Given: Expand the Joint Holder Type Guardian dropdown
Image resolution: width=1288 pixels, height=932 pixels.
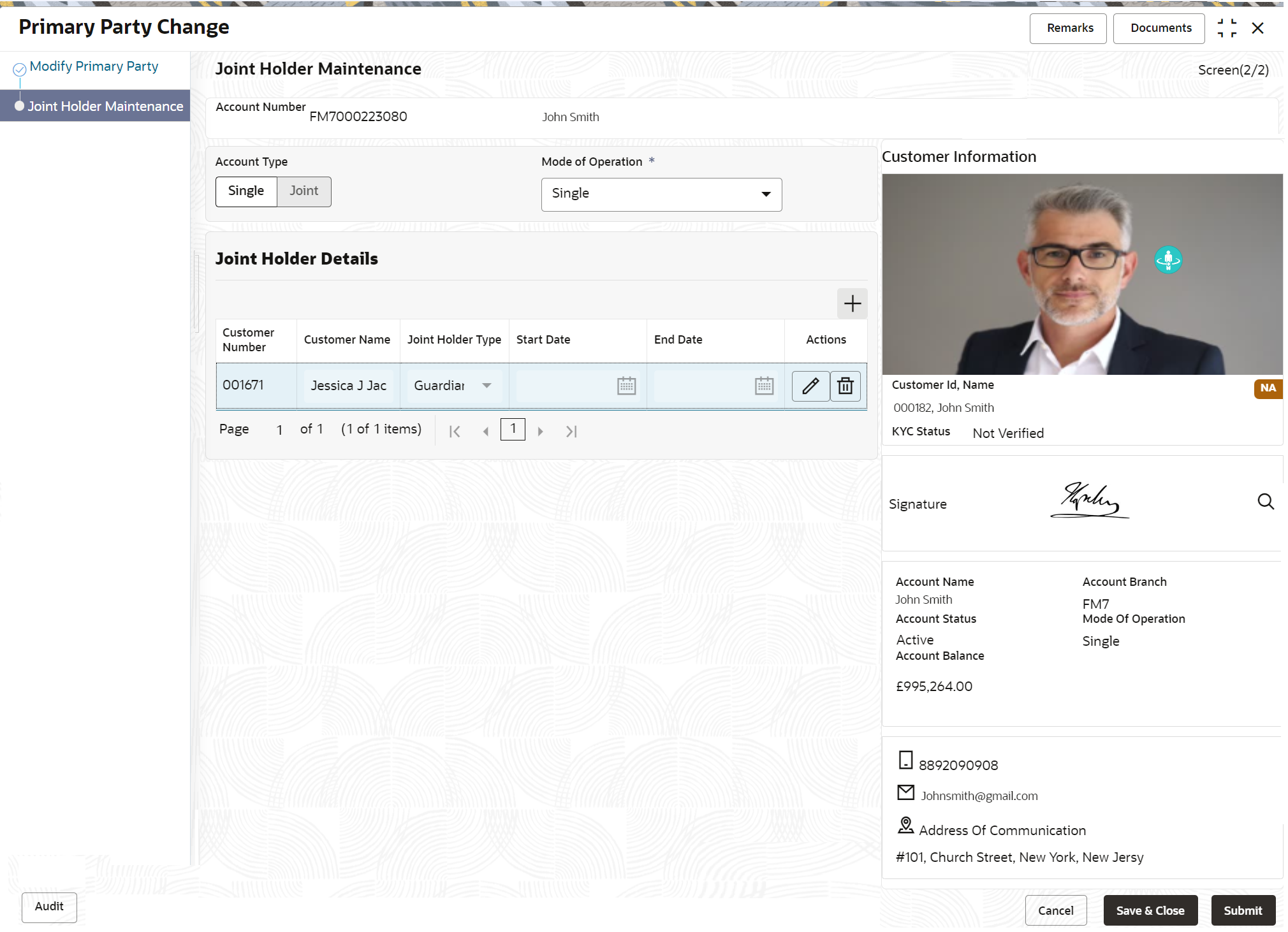Looking at the screenshot, I should pos(486,386).
